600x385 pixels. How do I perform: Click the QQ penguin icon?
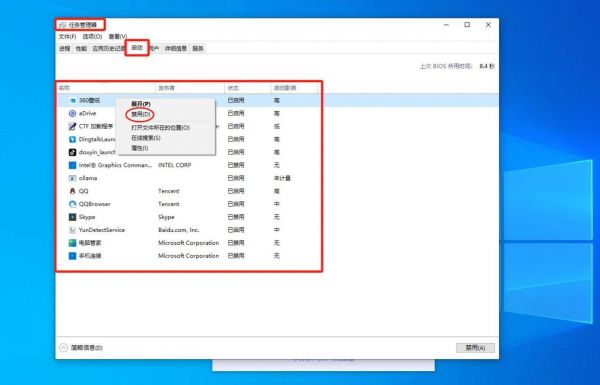72,191
